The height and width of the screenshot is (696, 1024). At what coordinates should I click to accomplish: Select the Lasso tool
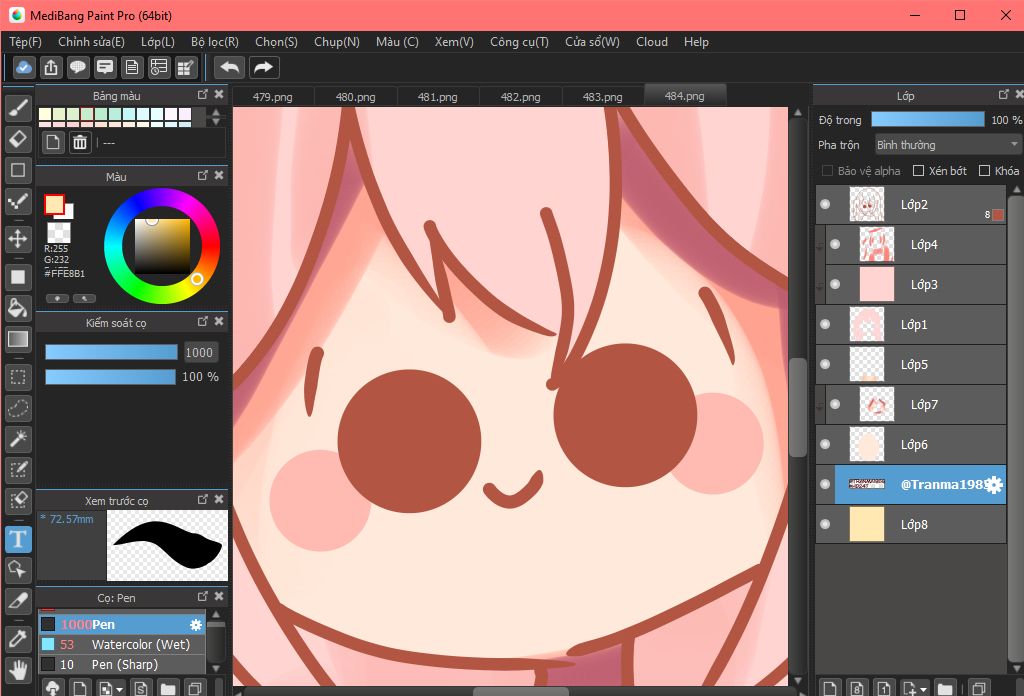(18, 408)
